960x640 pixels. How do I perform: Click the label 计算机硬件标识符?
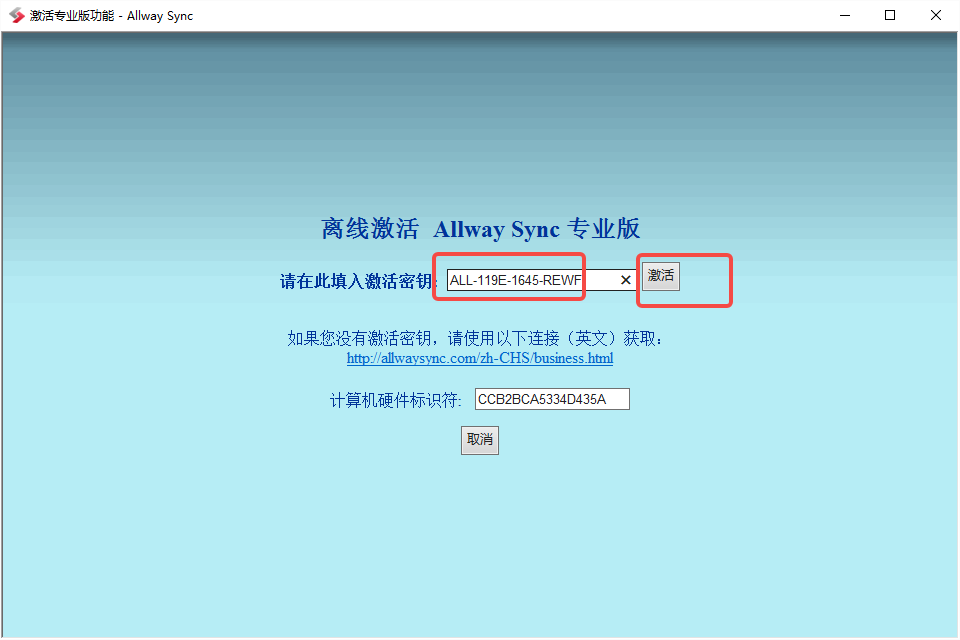tap(394, 400)
